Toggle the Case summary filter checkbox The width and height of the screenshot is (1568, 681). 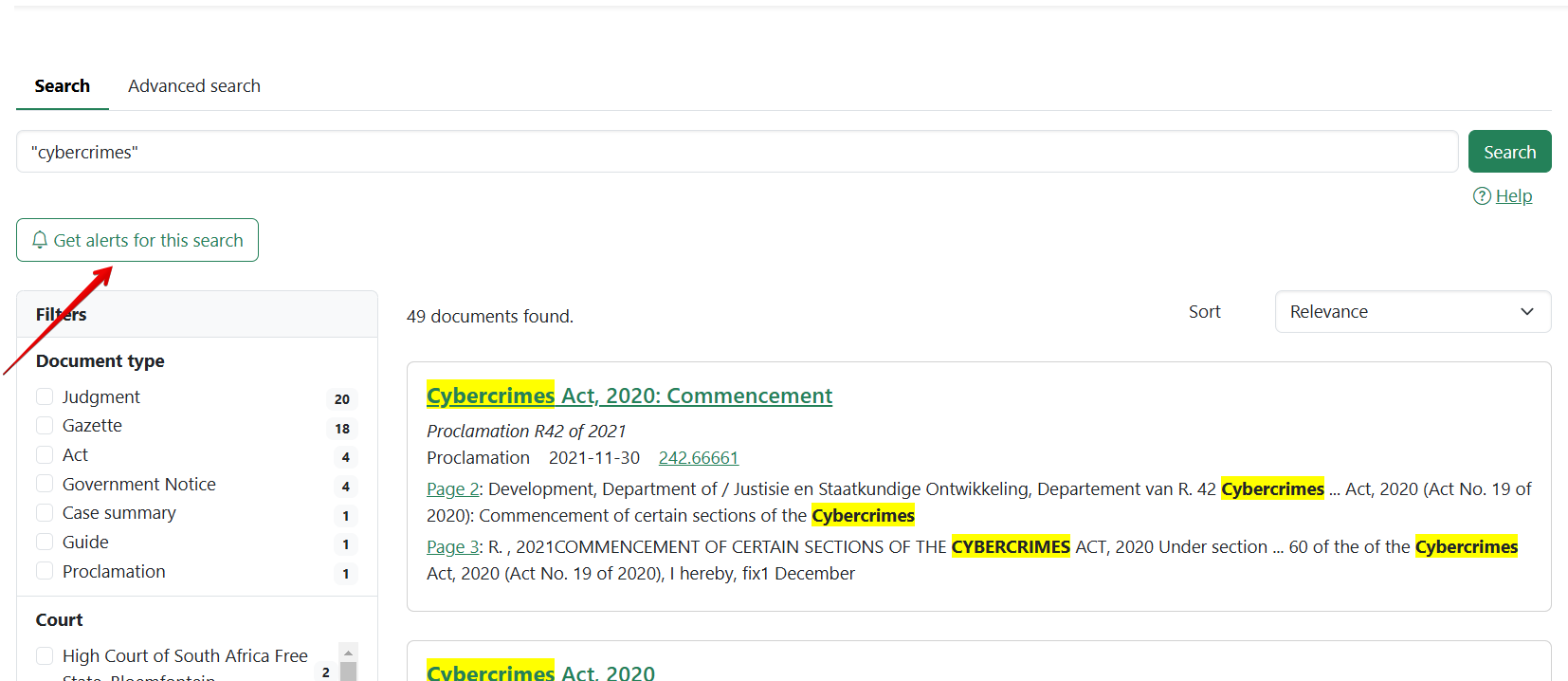click(x=45, y=513)
